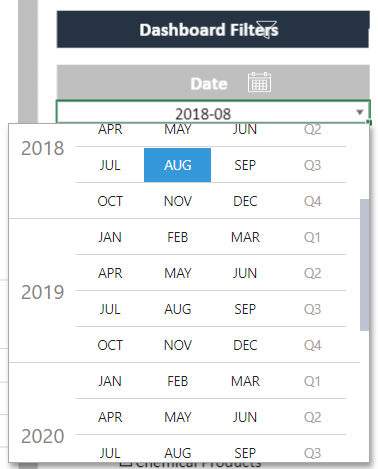Click the filter funnel icon in header
Image resolution: width=378 pixels, height=469 pixels.
tap(266, 29)
